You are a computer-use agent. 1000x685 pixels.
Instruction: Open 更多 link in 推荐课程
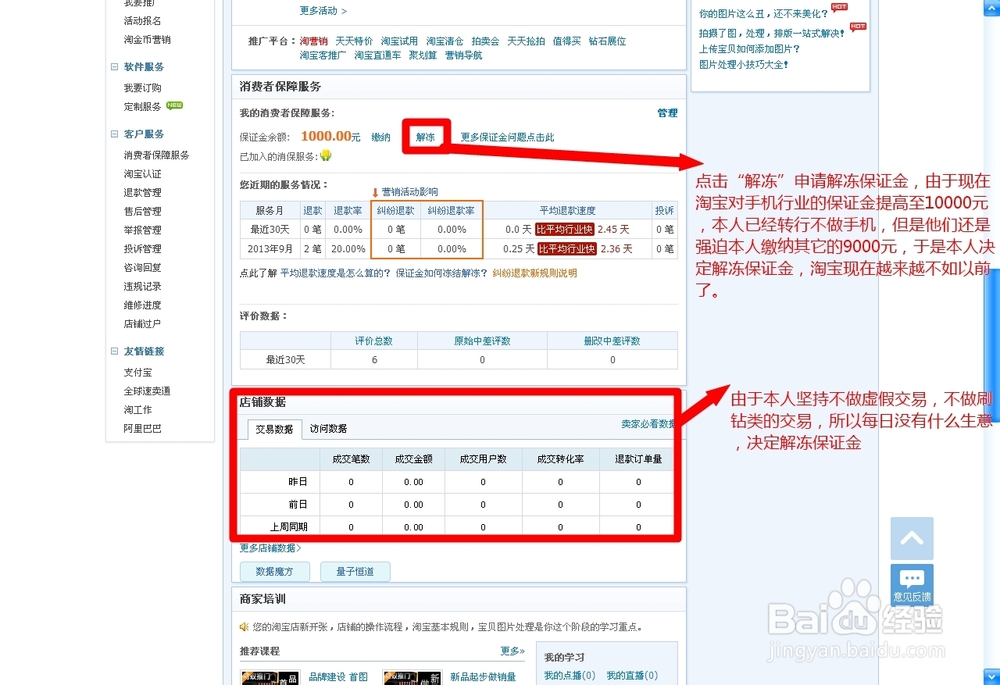click(x=512, y=651)
